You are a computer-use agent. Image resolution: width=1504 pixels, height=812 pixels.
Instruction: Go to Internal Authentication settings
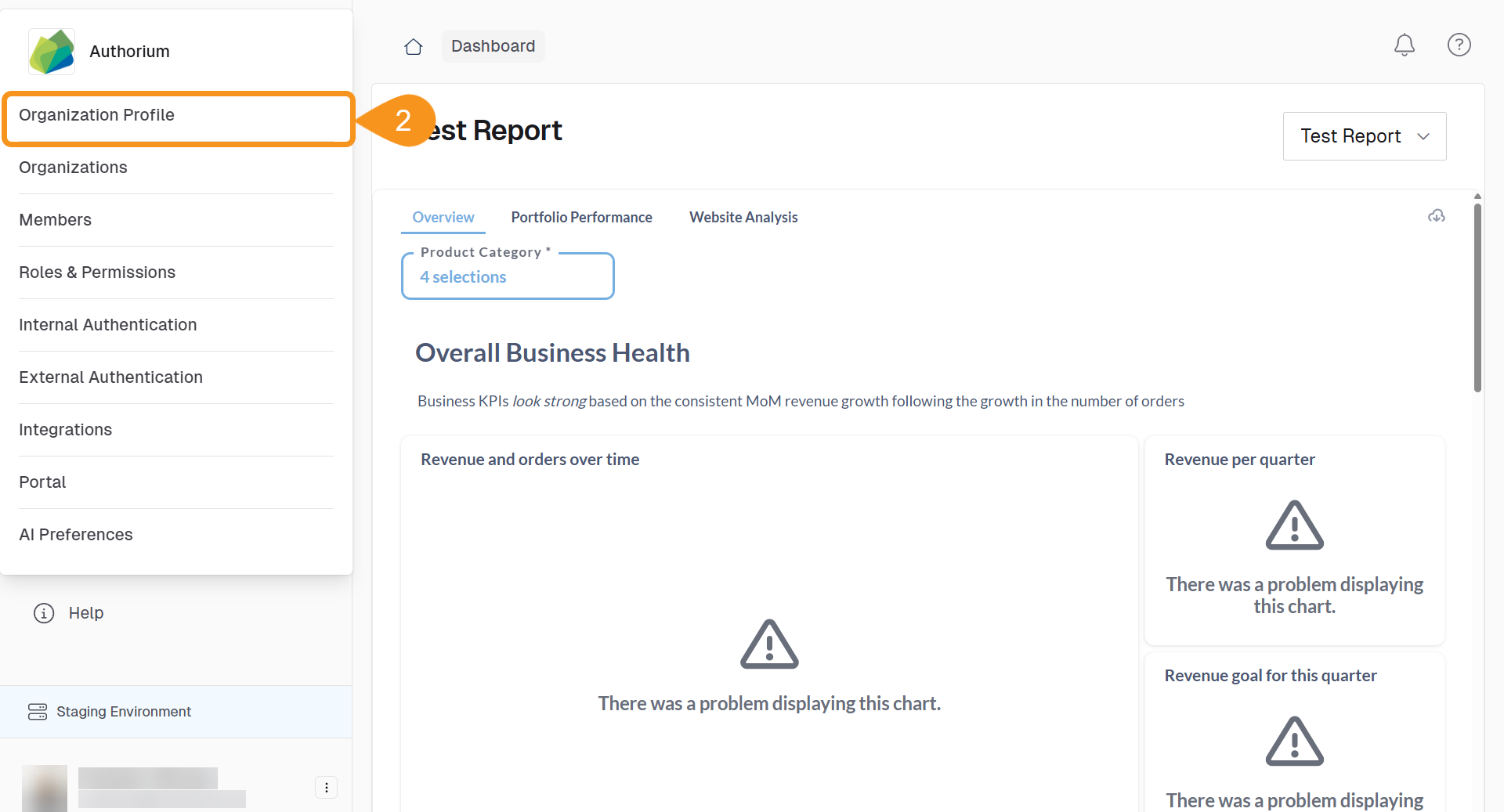(107, 324)
